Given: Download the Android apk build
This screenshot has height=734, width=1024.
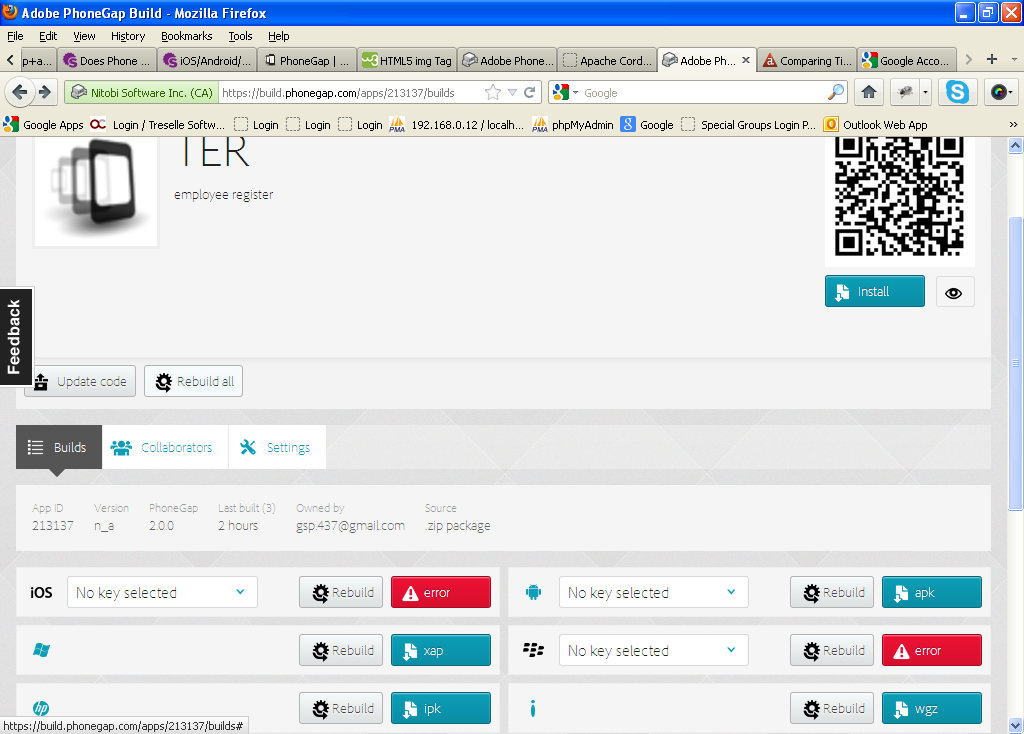Looking at the screenshot, I should point(931,593).
